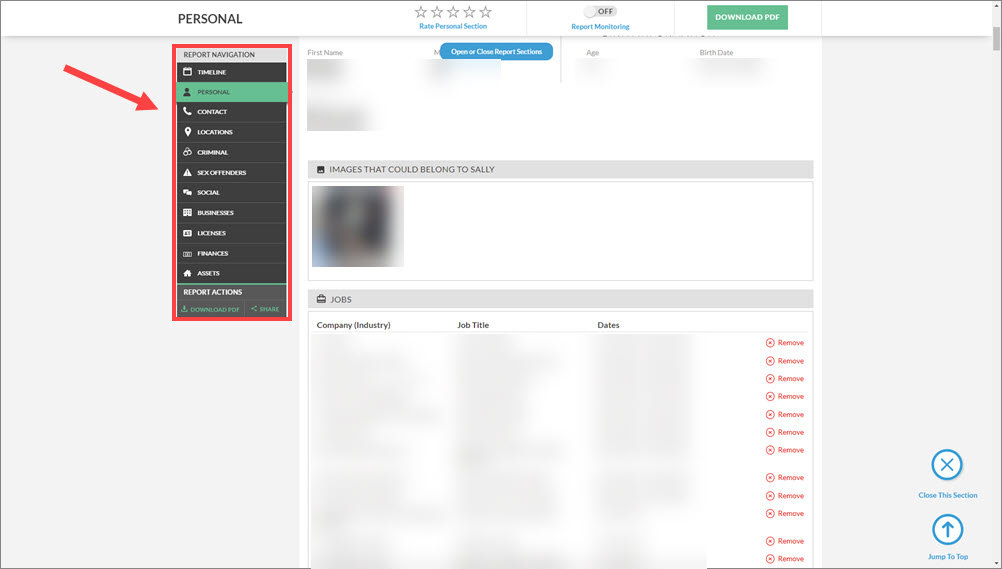This screenshot has width=1002, height=569.
Task: Rate the section five stars
Action: (486, 12)
